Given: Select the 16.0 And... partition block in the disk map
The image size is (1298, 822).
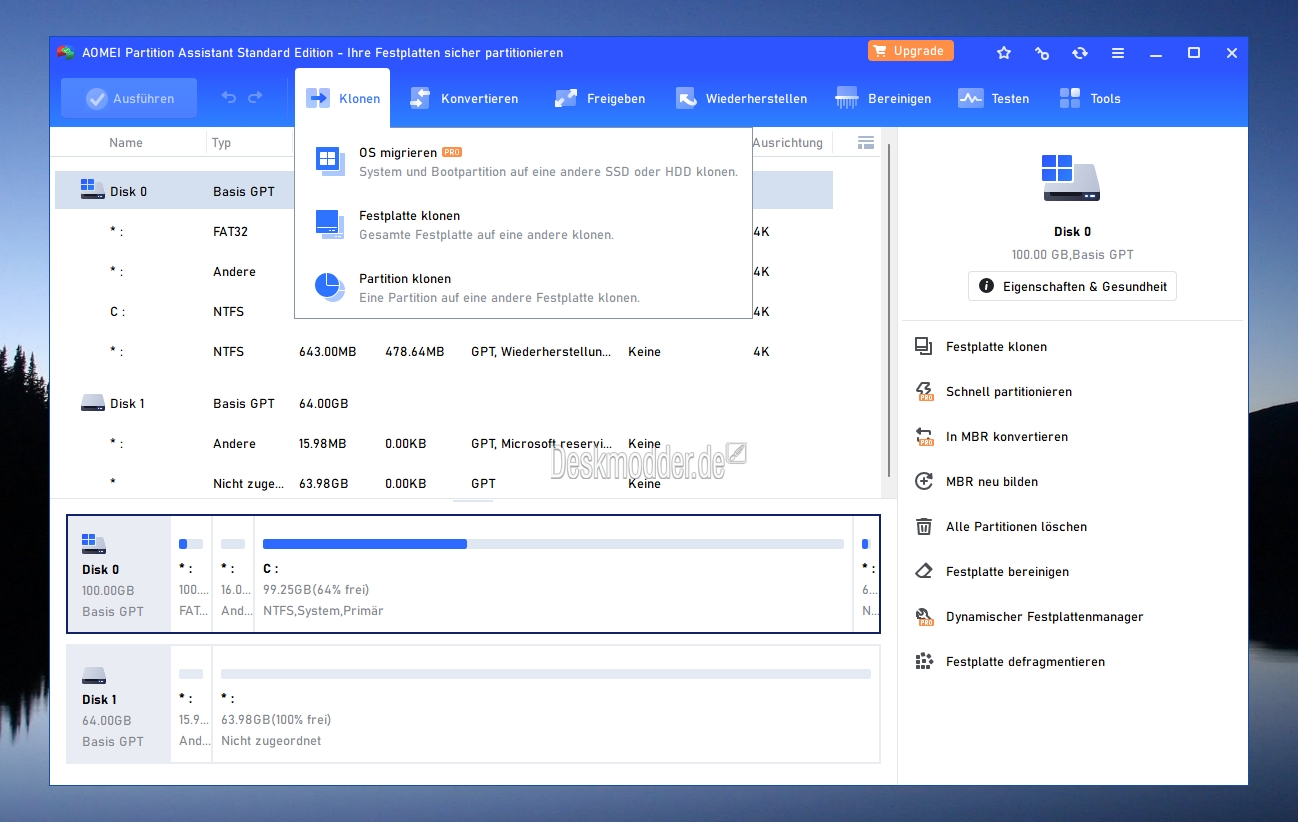Looking at the screenshot, I should pos(233,574).
